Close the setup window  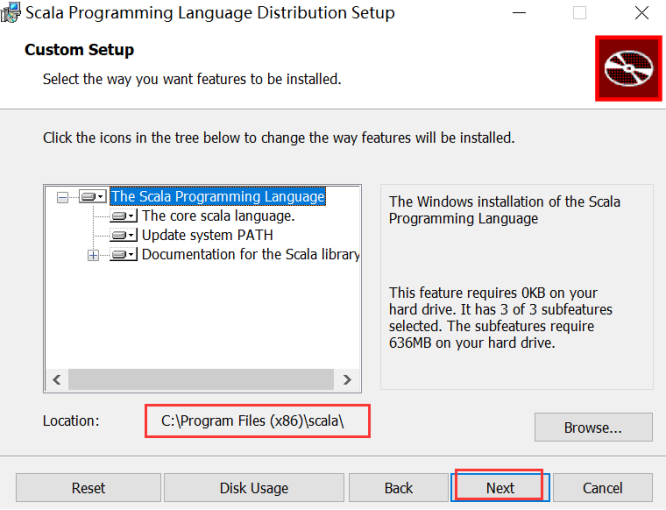pyautogui.click(x=642, y=13)
